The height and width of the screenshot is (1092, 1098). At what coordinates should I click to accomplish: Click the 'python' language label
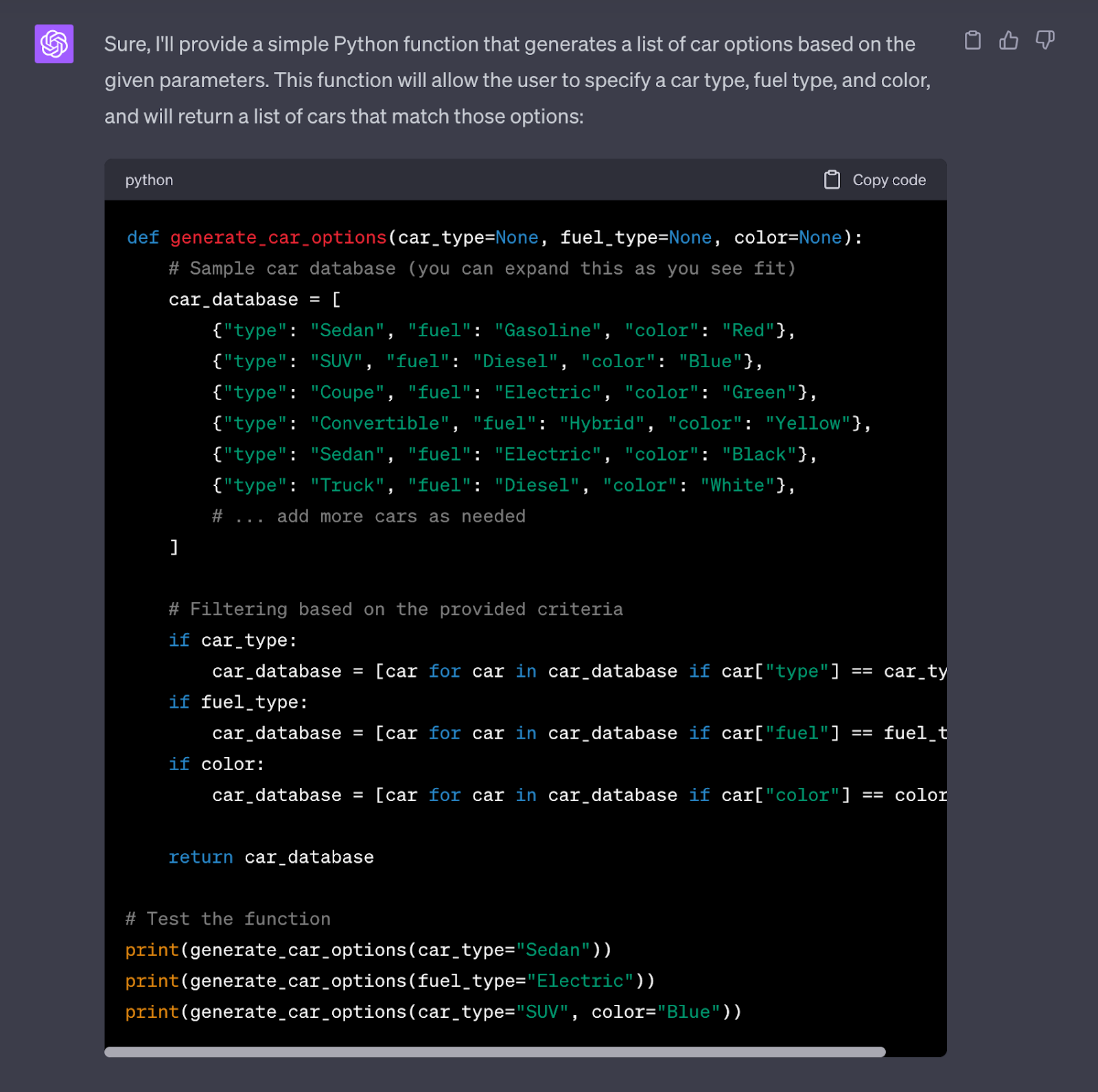click(x=149, y=180)
